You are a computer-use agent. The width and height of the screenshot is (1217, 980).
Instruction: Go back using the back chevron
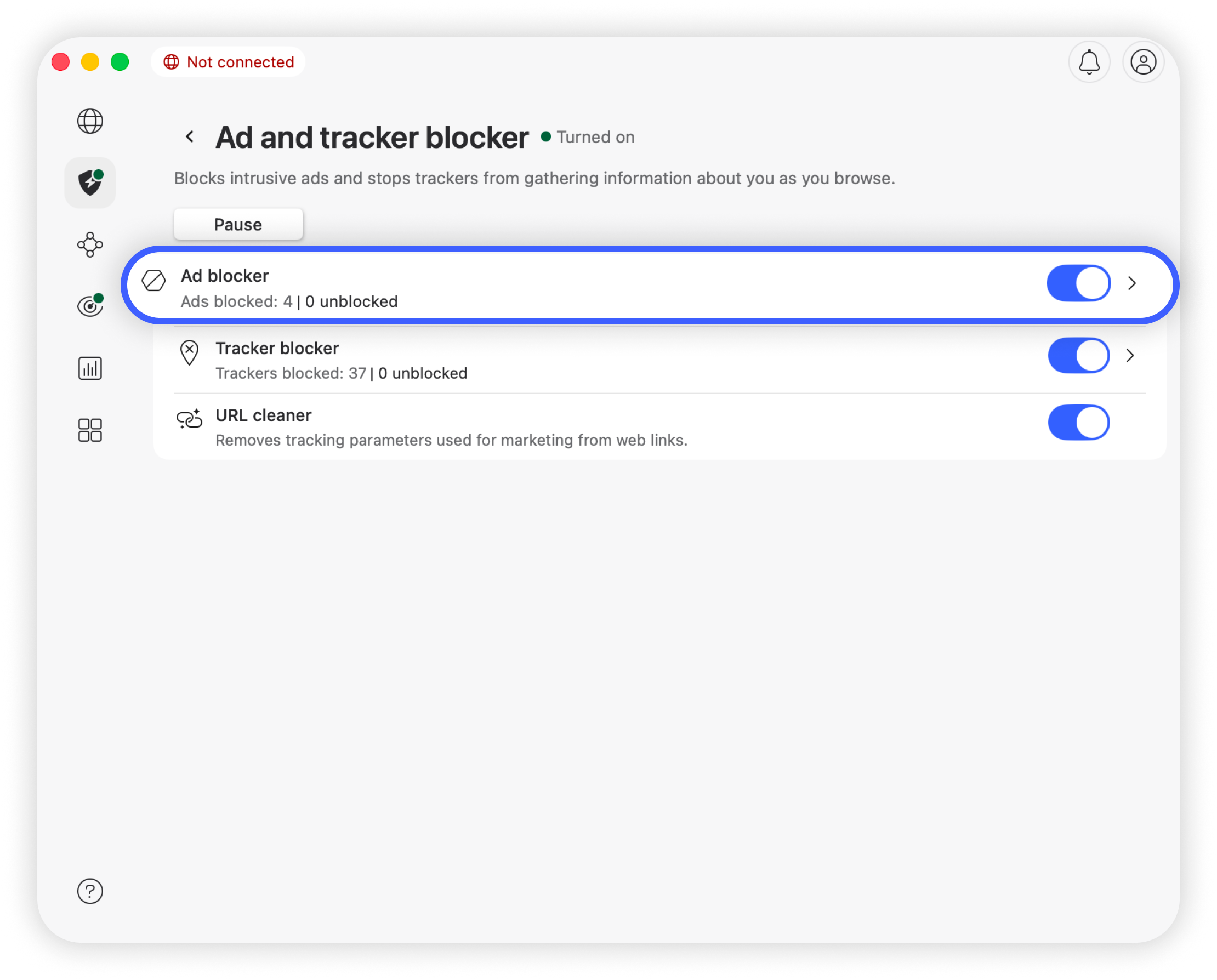190,136
